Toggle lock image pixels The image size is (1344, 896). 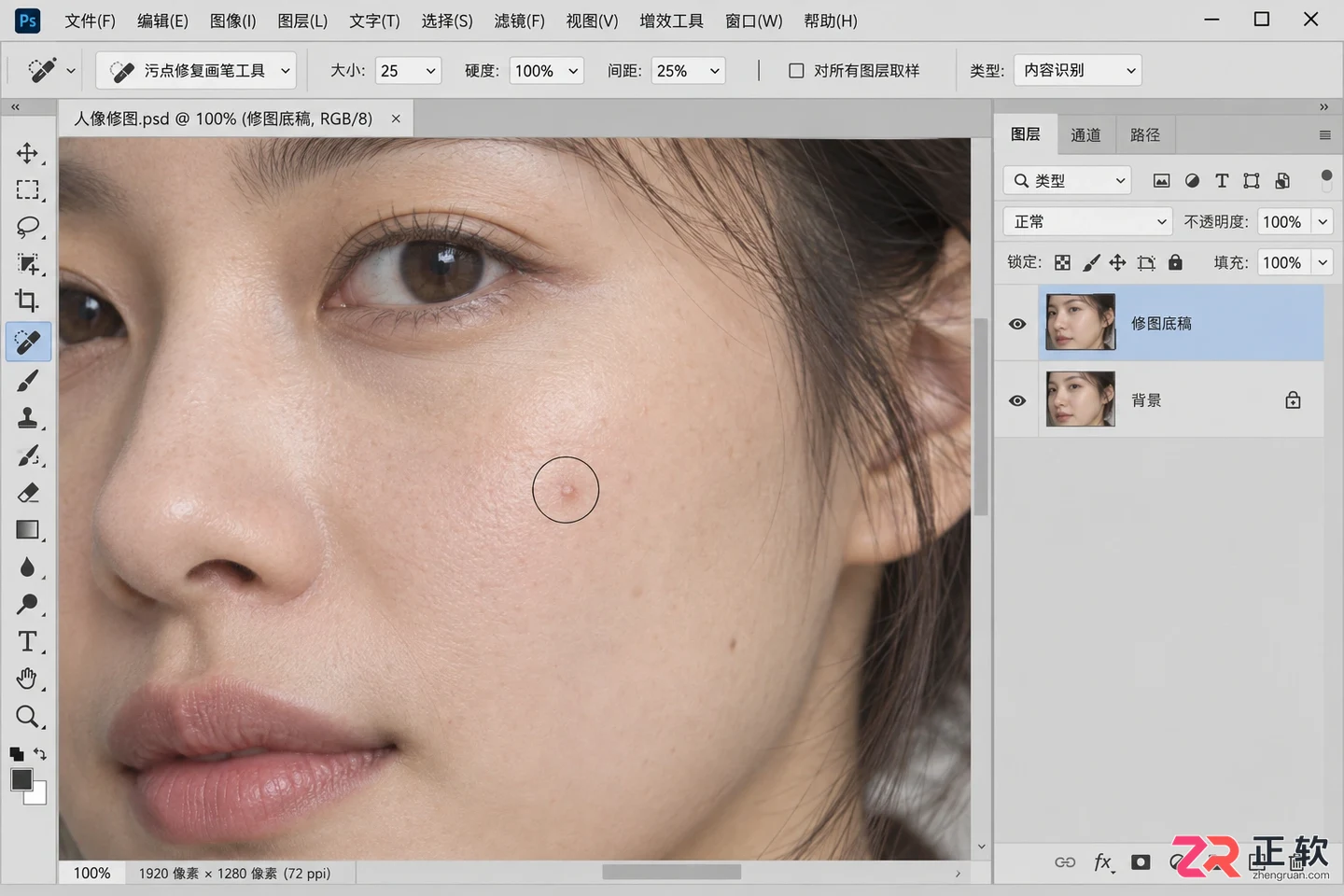coord(1091,263)
